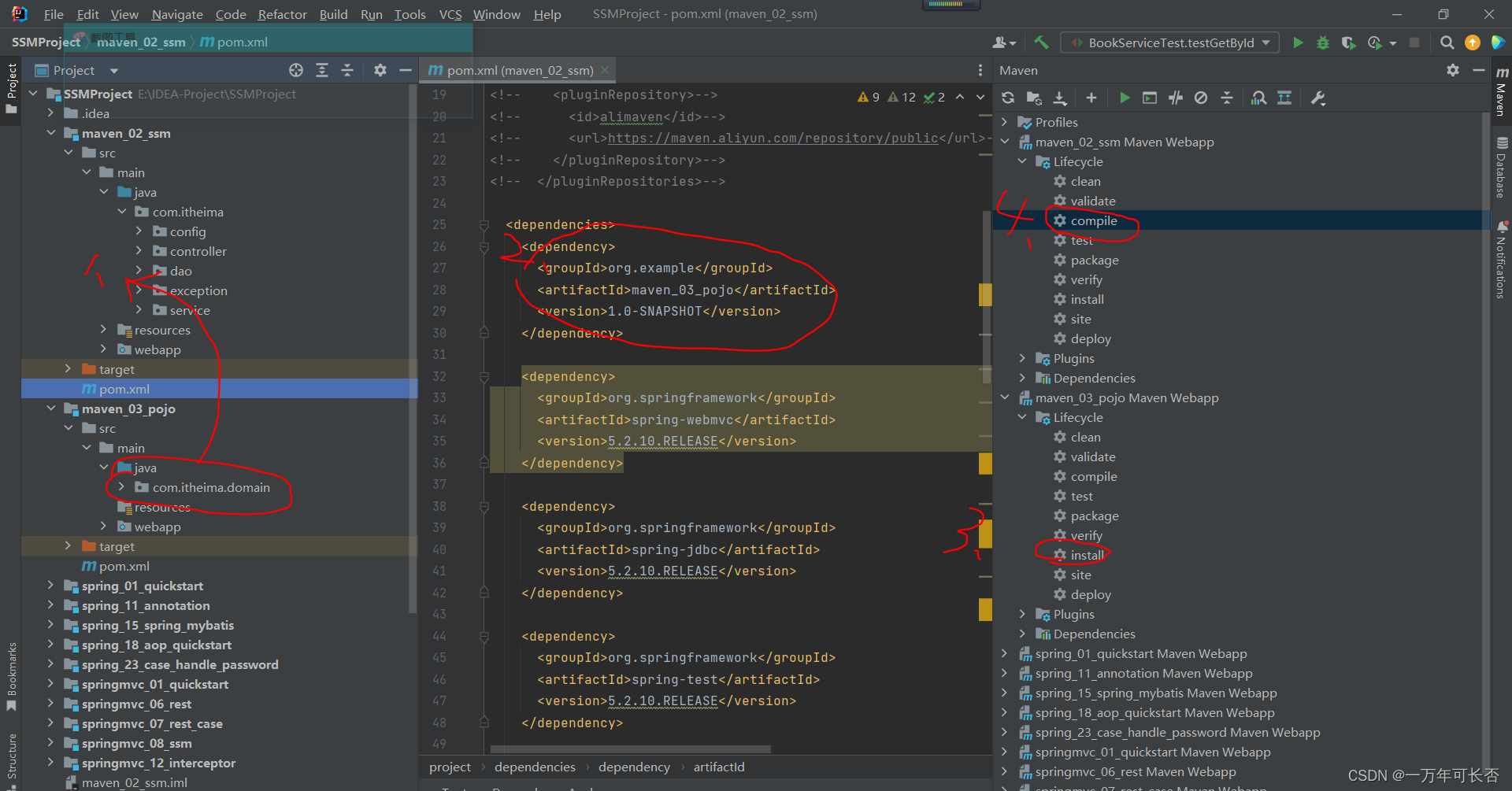Select install under maven_03_pojo Lifecycle
1512x791 pixels.
(x=1087, y=555)
